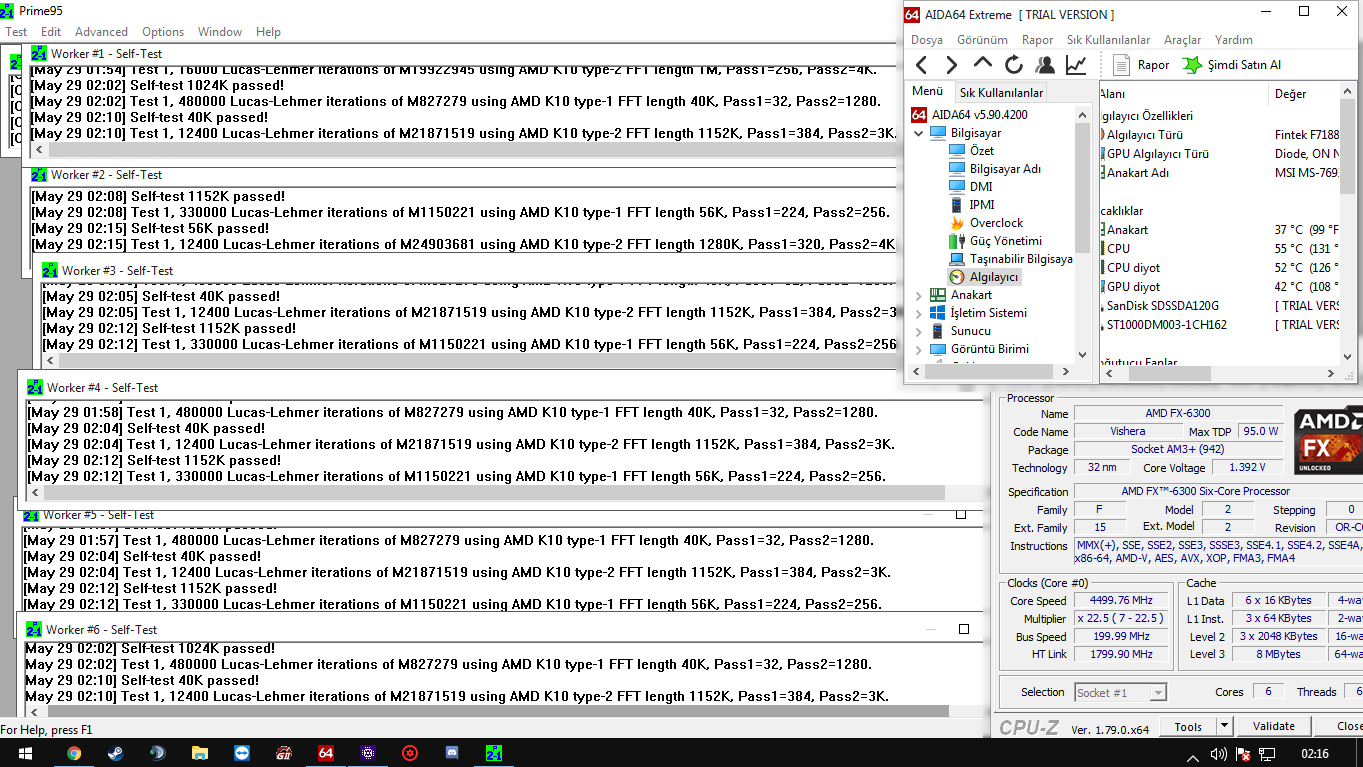
Task: Select Overclock flame icon in tree
Action: (x=956, y=223)
